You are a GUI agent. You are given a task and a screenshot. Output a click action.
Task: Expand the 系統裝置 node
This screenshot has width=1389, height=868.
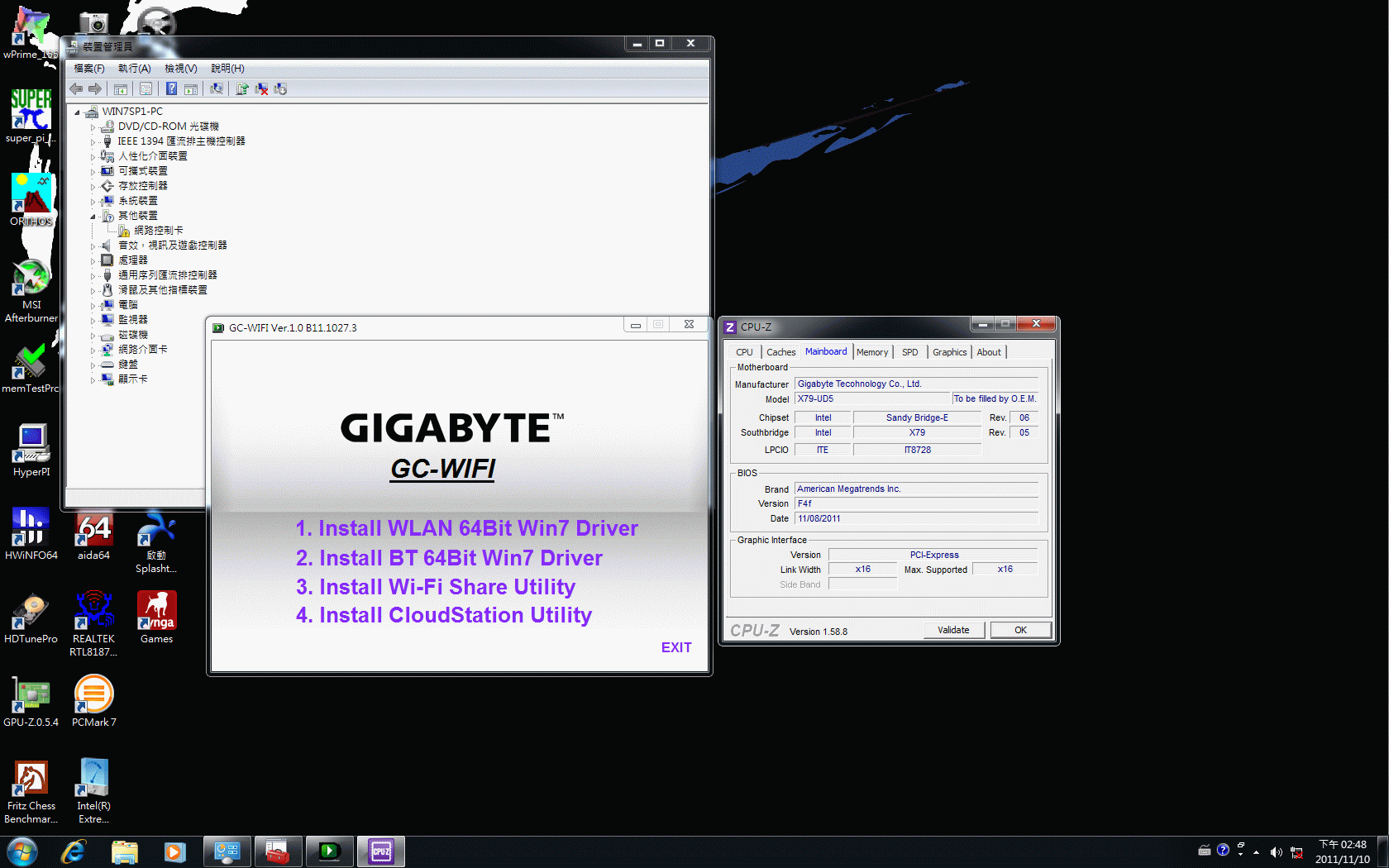(93, 202)
